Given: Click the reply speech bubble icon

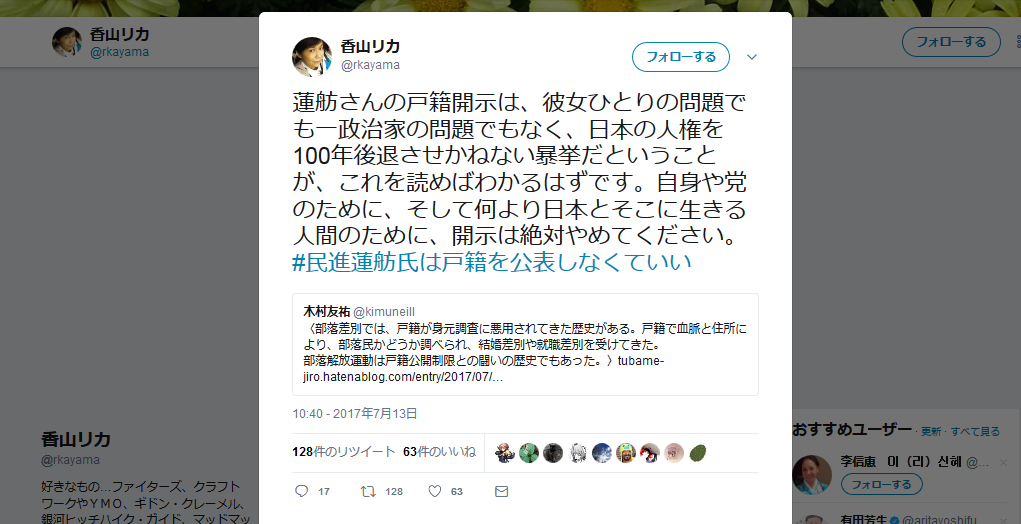Looking at the screenshot, I should [x=301, y=491].
